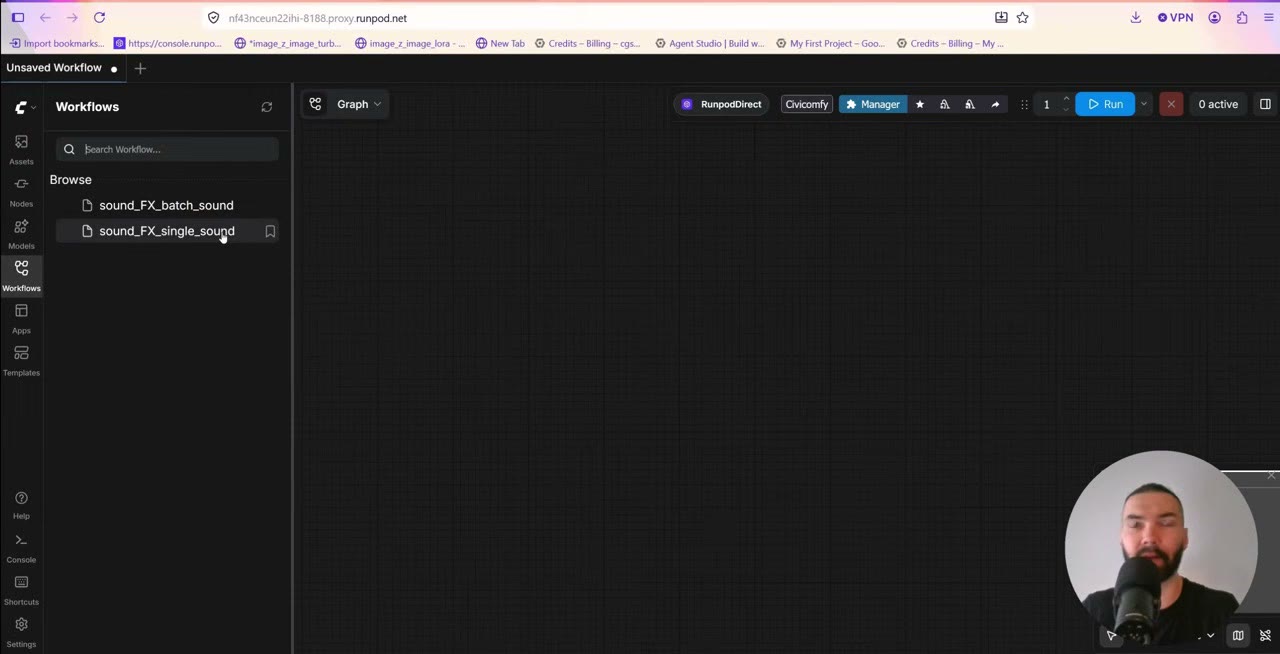This screenshot has height=654, width=1280.
Task: Open the Nodes library panel
Action: point(21,191)
